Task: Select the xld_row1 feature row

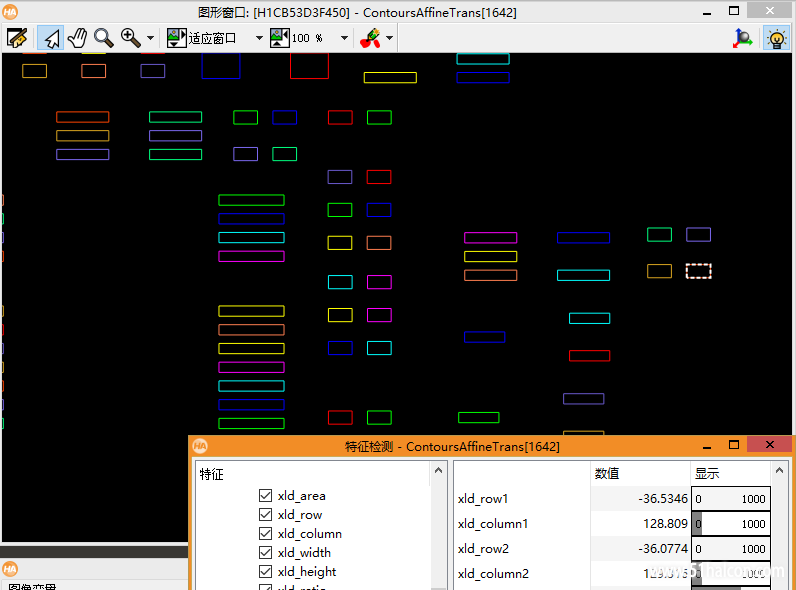Action: tap(612, 499)
